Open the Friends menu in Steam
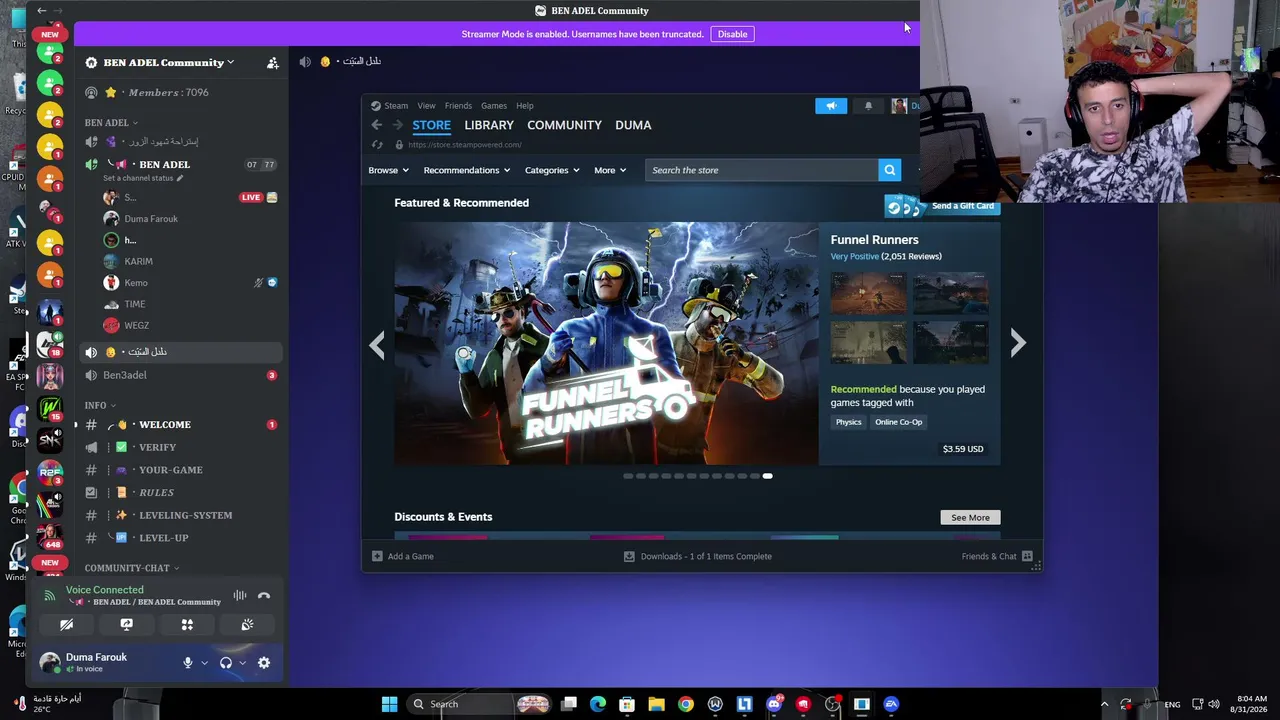Viewport: 1280px width, 720px height. pyautogui.click(x=458, y=106)
